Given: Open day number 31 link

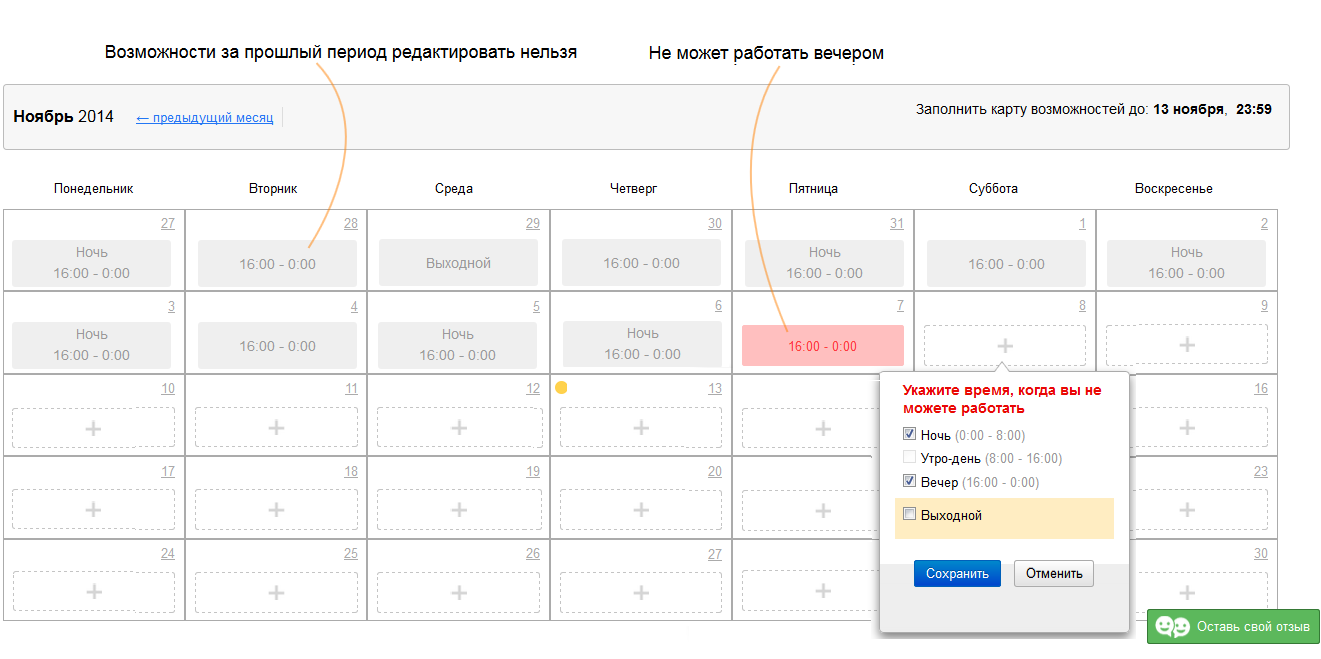Looking at the screenshot, I should 896,224.
